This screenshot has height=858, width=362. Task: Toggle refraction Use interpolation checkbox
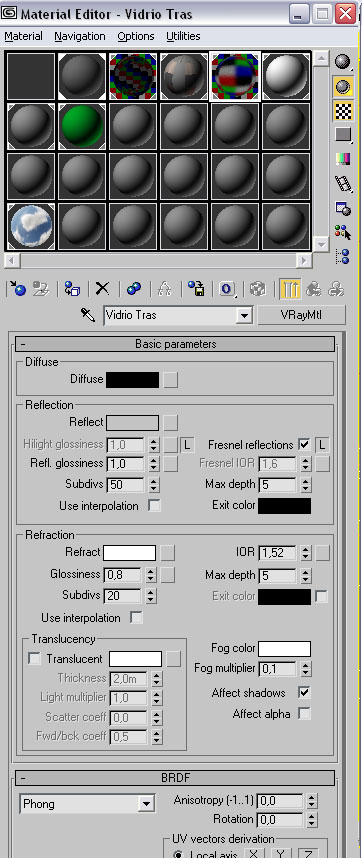point(136,618)
